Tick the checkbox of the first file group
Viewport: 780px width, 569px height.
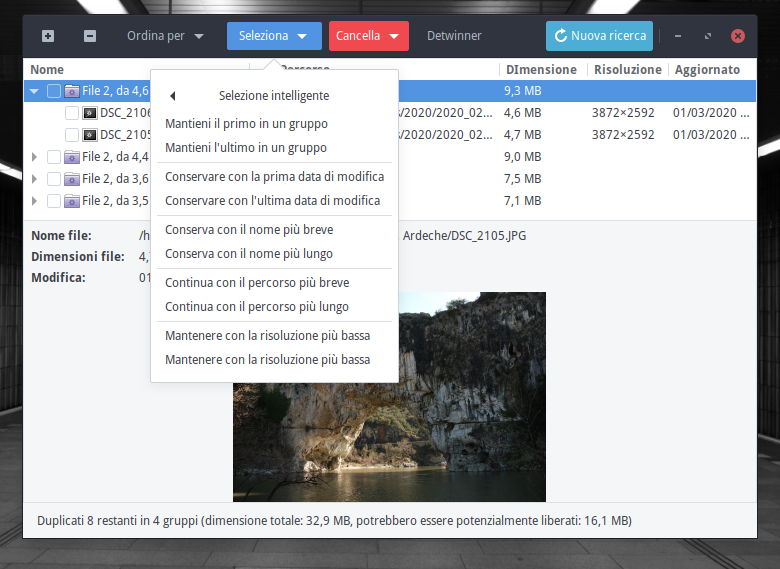pyautogui.click(x=54, y=91)
